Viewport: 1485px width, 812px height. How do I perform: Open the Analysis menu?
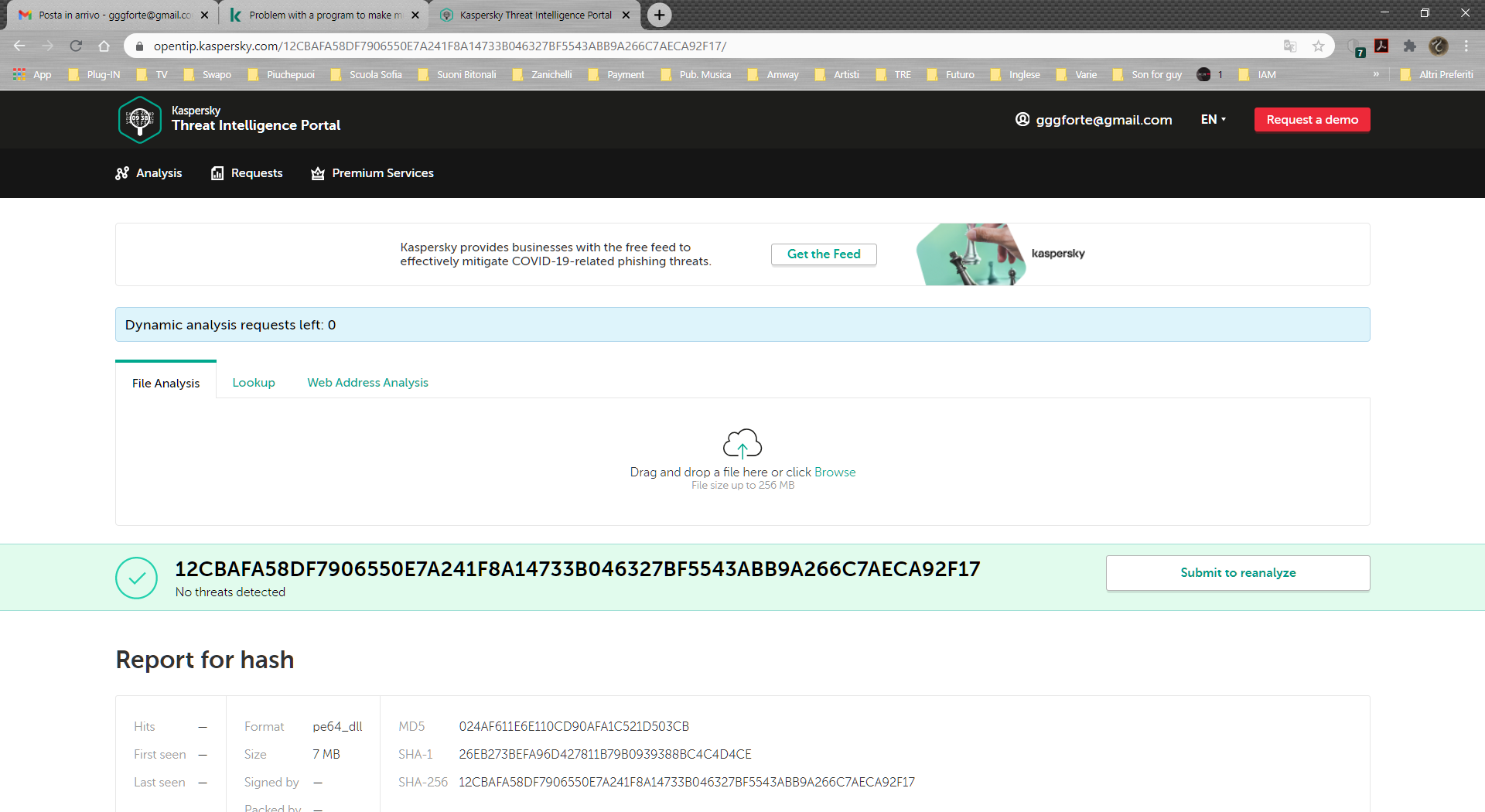pyautogui.click(x=148, y=173)
